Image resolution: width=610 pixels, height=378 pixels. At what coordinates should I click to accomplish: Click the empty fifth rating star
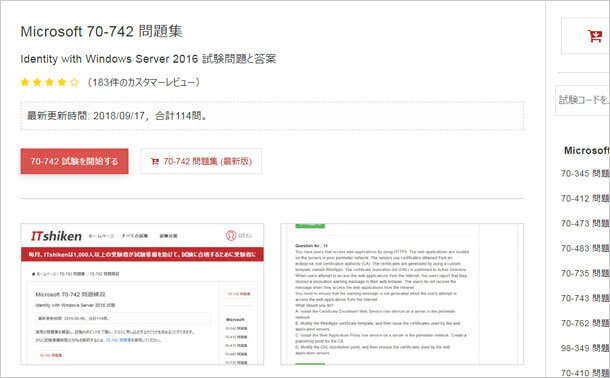(74, 82)
